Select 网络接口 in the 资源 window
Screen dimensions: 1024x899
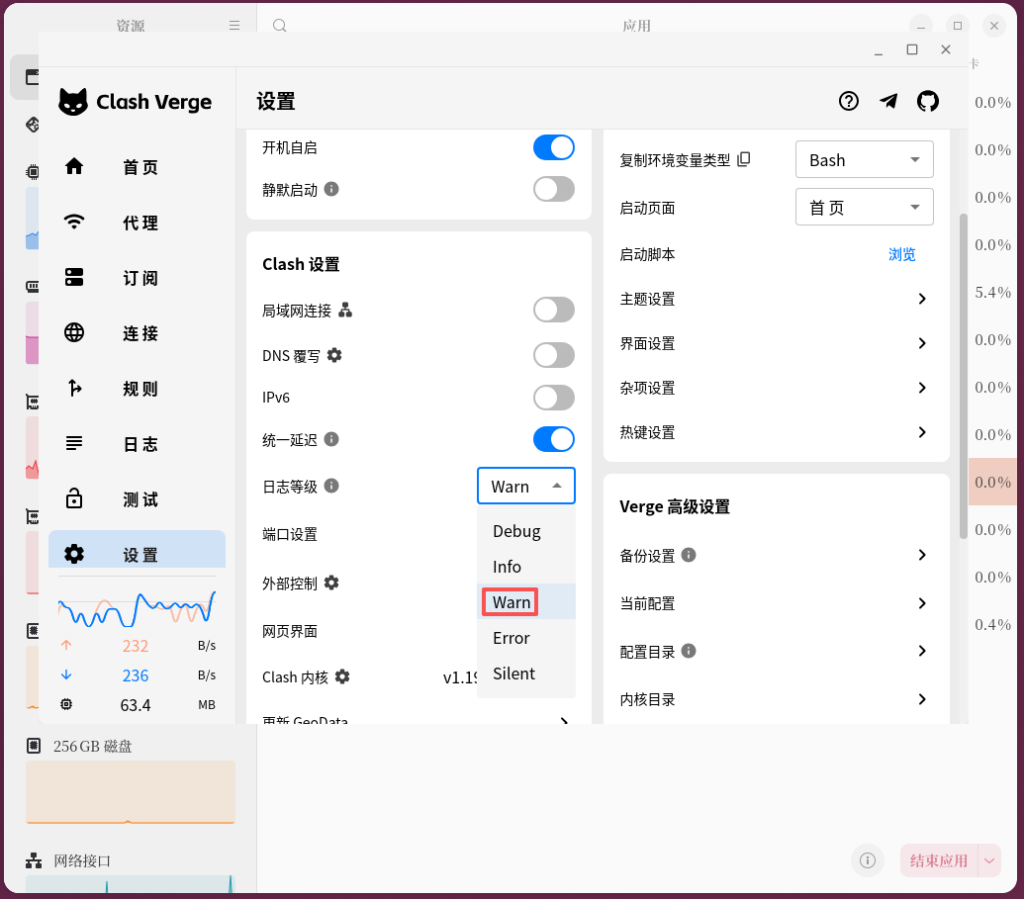(x=82, y=860)
